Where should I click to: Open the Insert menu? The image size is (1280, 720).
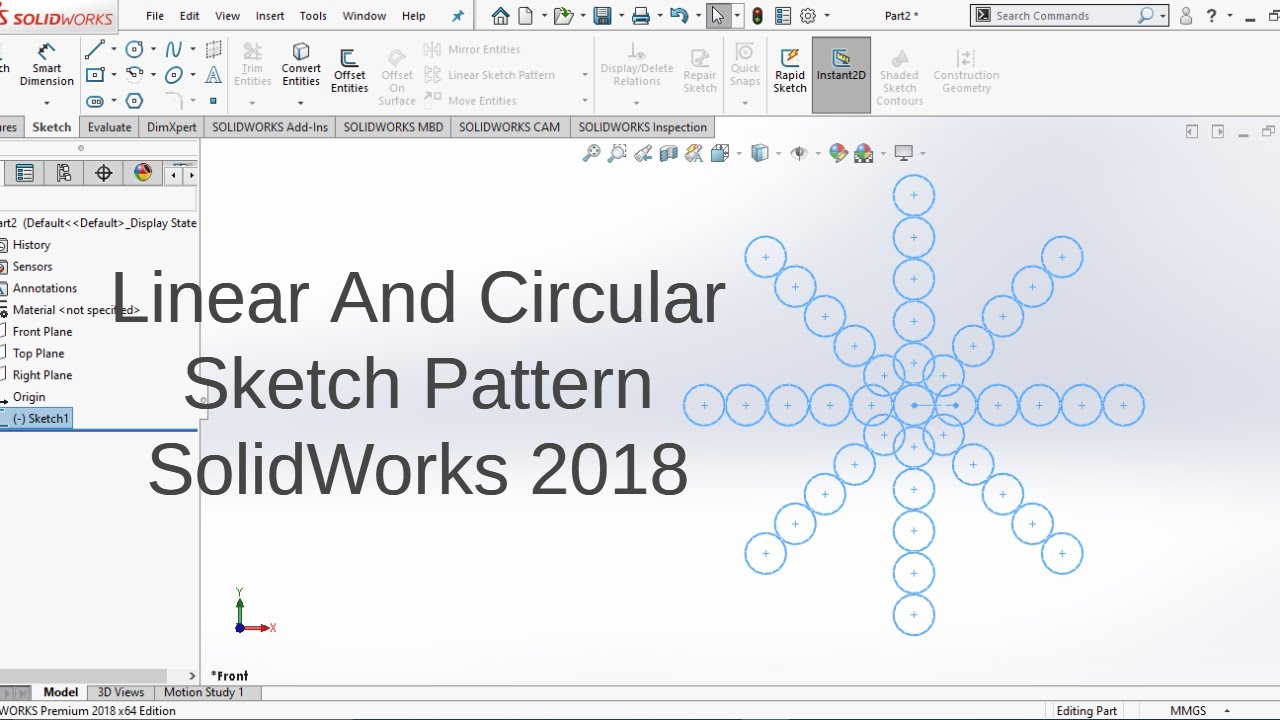tap(270, 16)
